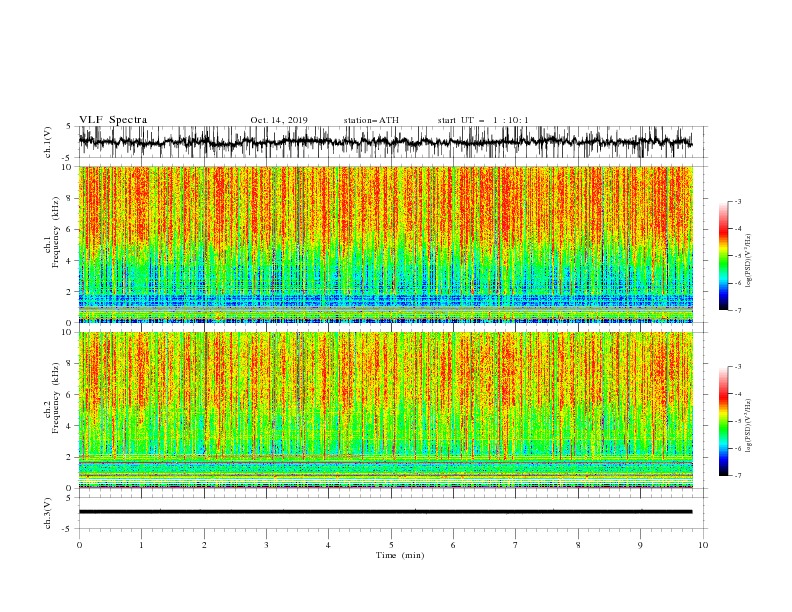This screenshot has width=792, height=612.
Task: Click the "-3" tick on ch.1 color bar
Action: coord(737,201)
